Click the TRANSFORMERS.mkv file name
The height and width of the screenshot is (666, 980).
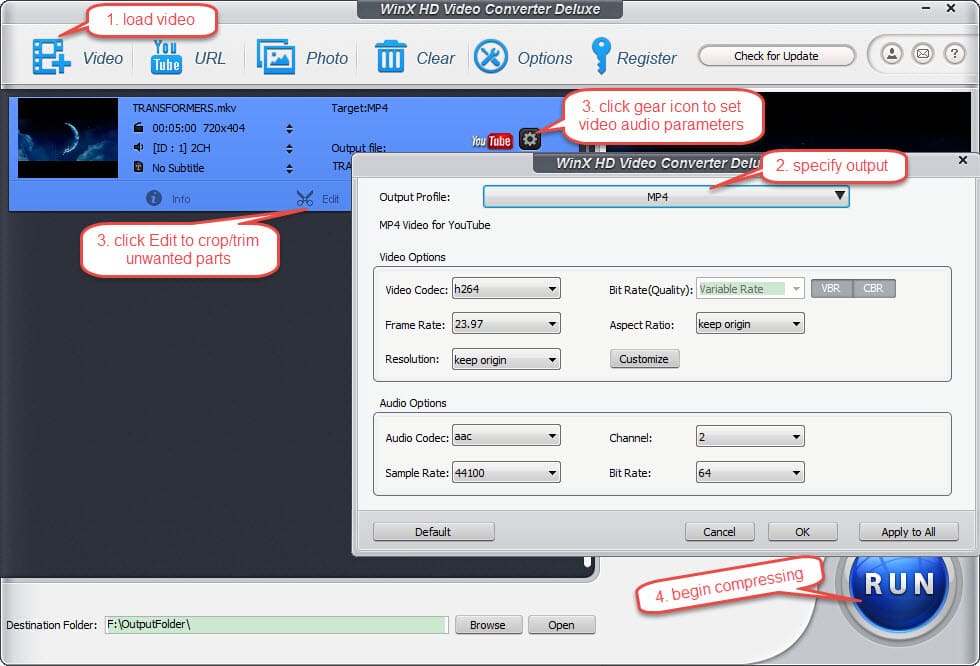point(184,108)
